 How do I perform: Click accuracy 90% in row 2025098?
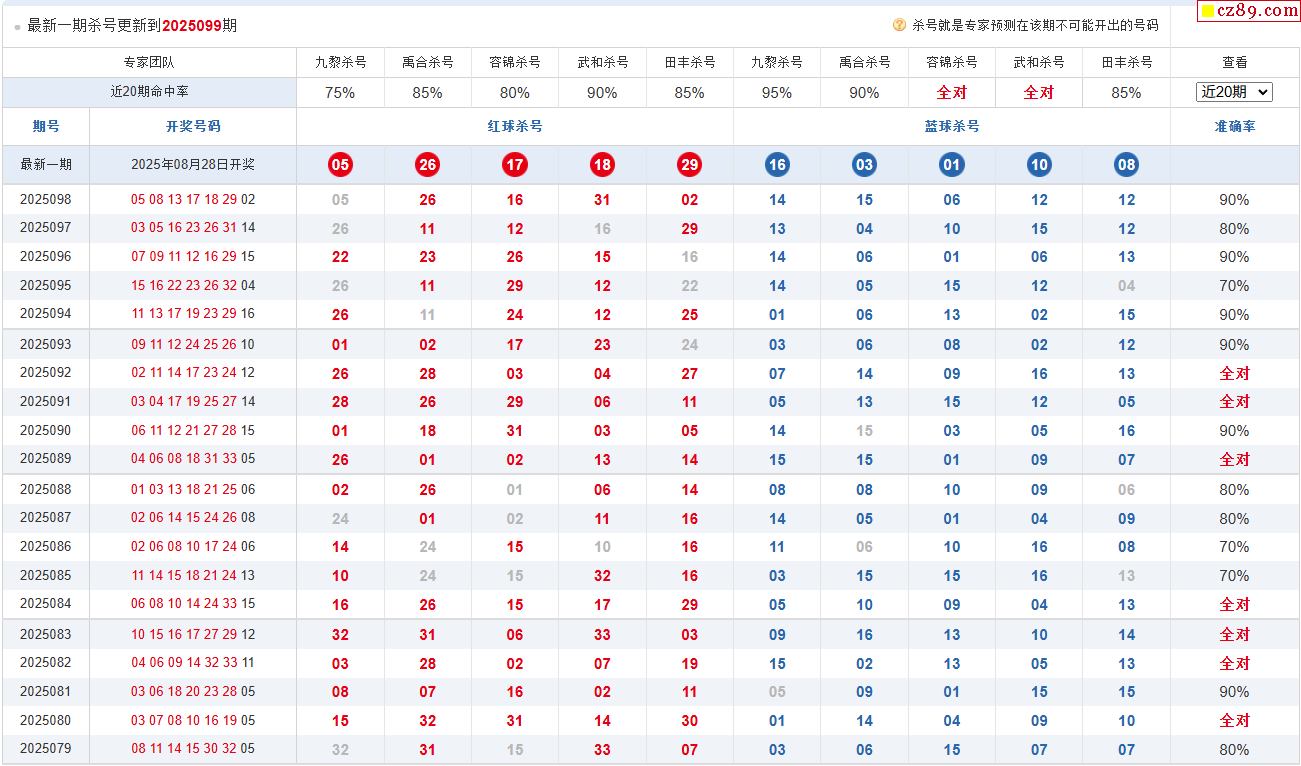[1235, 199]
